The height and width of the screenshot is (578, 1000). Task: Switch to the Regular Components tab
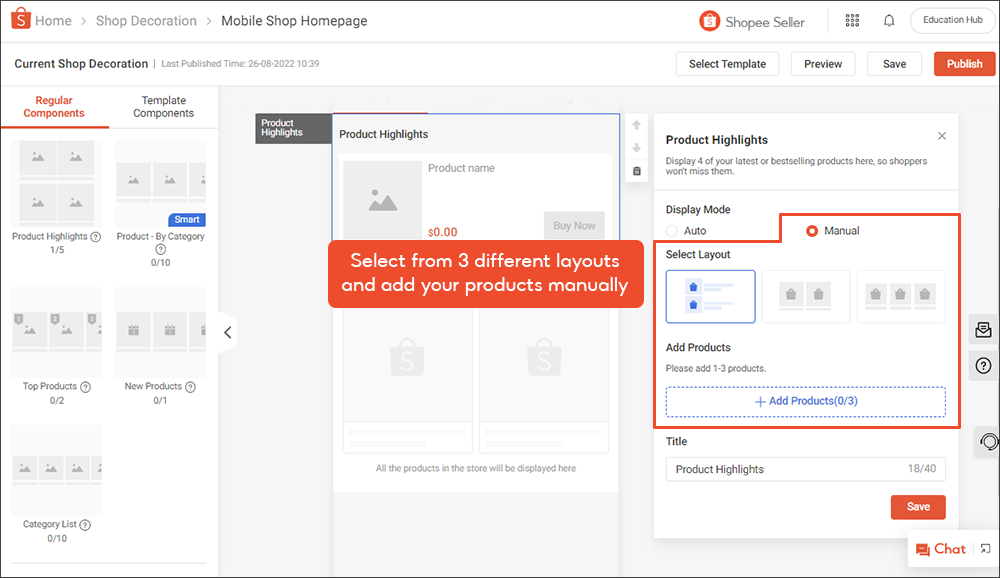tap(54, 107)
